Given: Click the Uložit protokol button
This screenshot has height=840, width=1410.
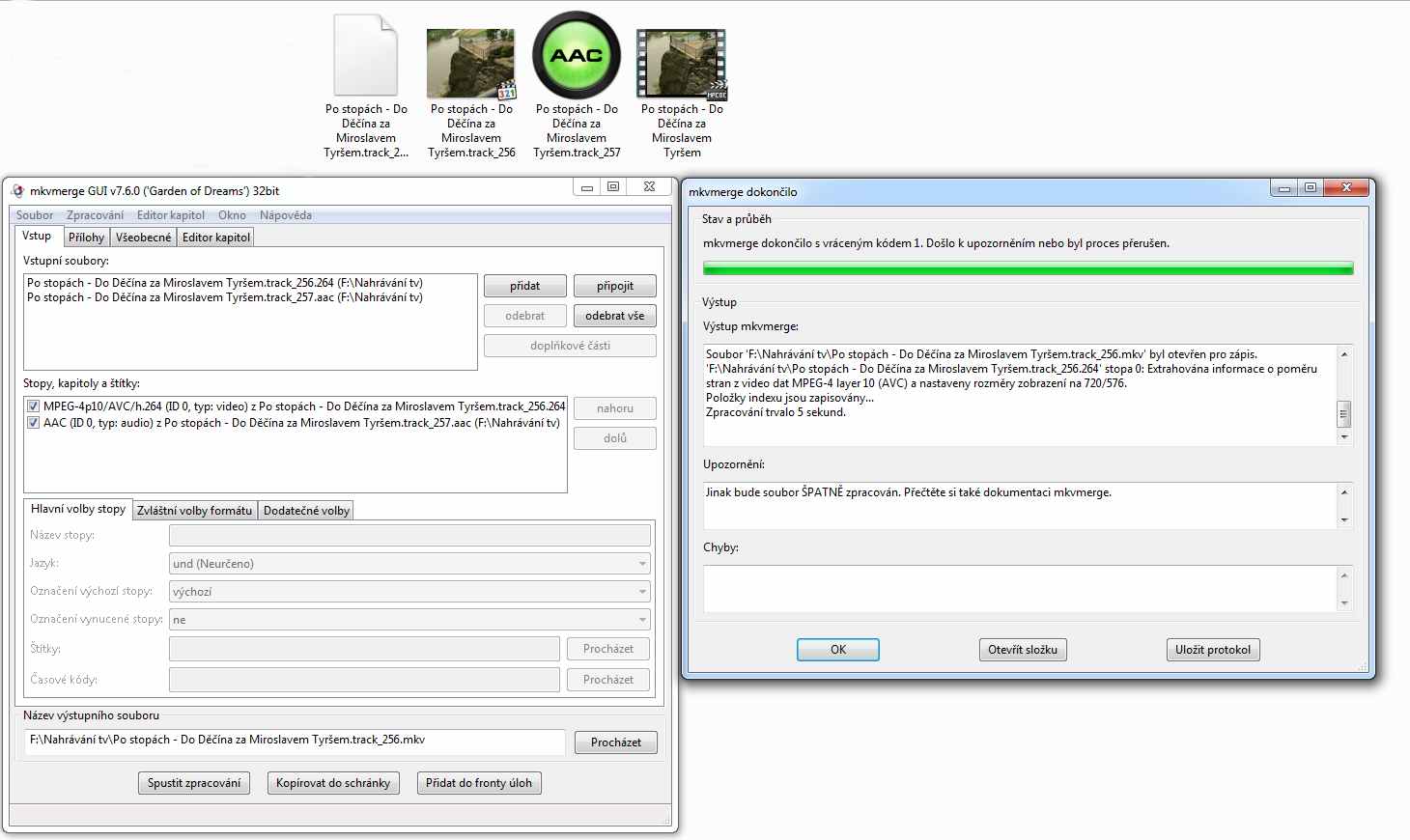Looking at the screenshot, I should [x=1213, y=650].
